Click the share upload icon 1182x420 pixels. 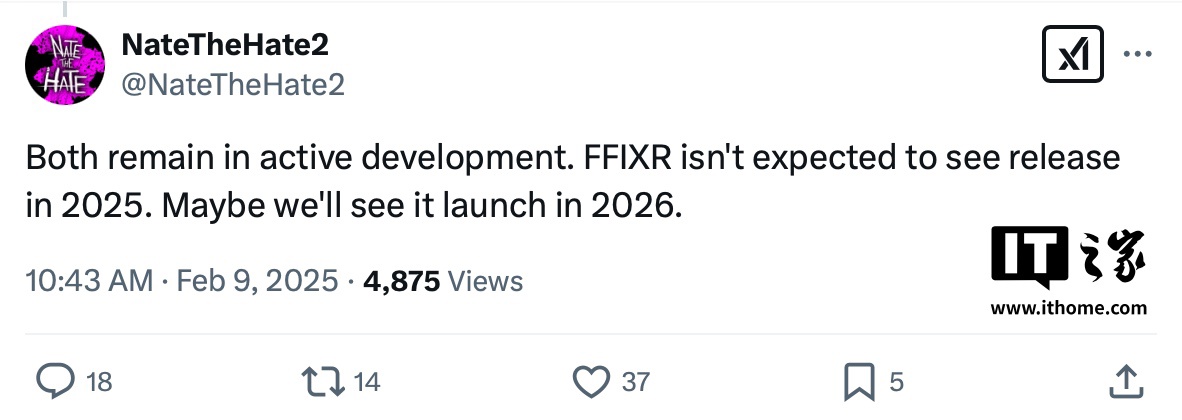pos(1126,380)
